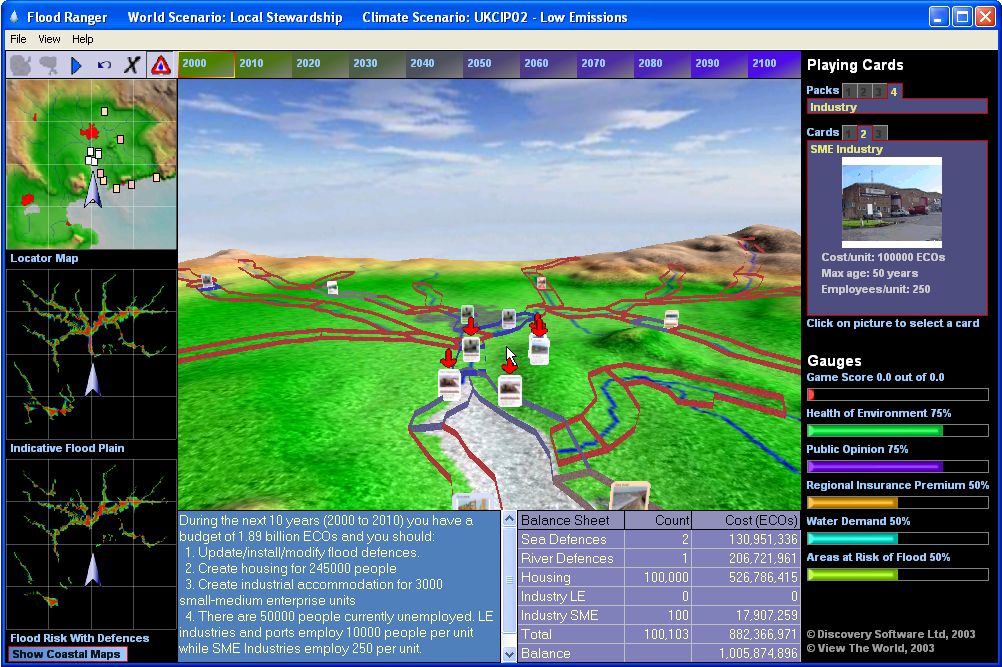The width and height of the screenshot is (1002, 667).
Task: Switch to Packs tab 1
Action: [x=849, y=91]
